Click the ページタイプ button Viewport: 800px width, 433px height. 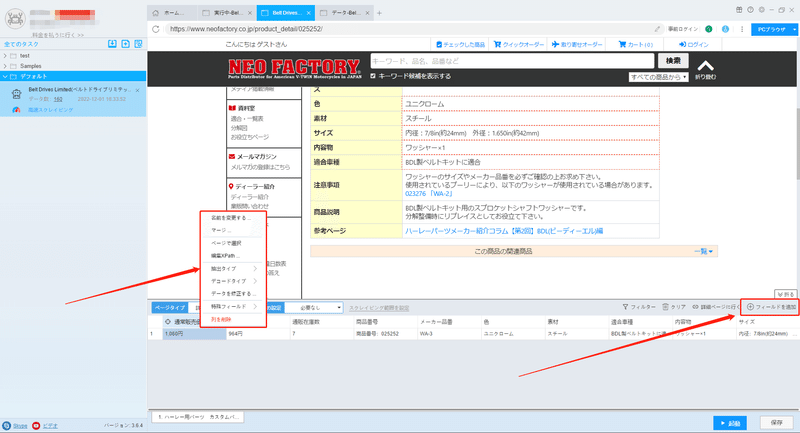click(170, 308)
